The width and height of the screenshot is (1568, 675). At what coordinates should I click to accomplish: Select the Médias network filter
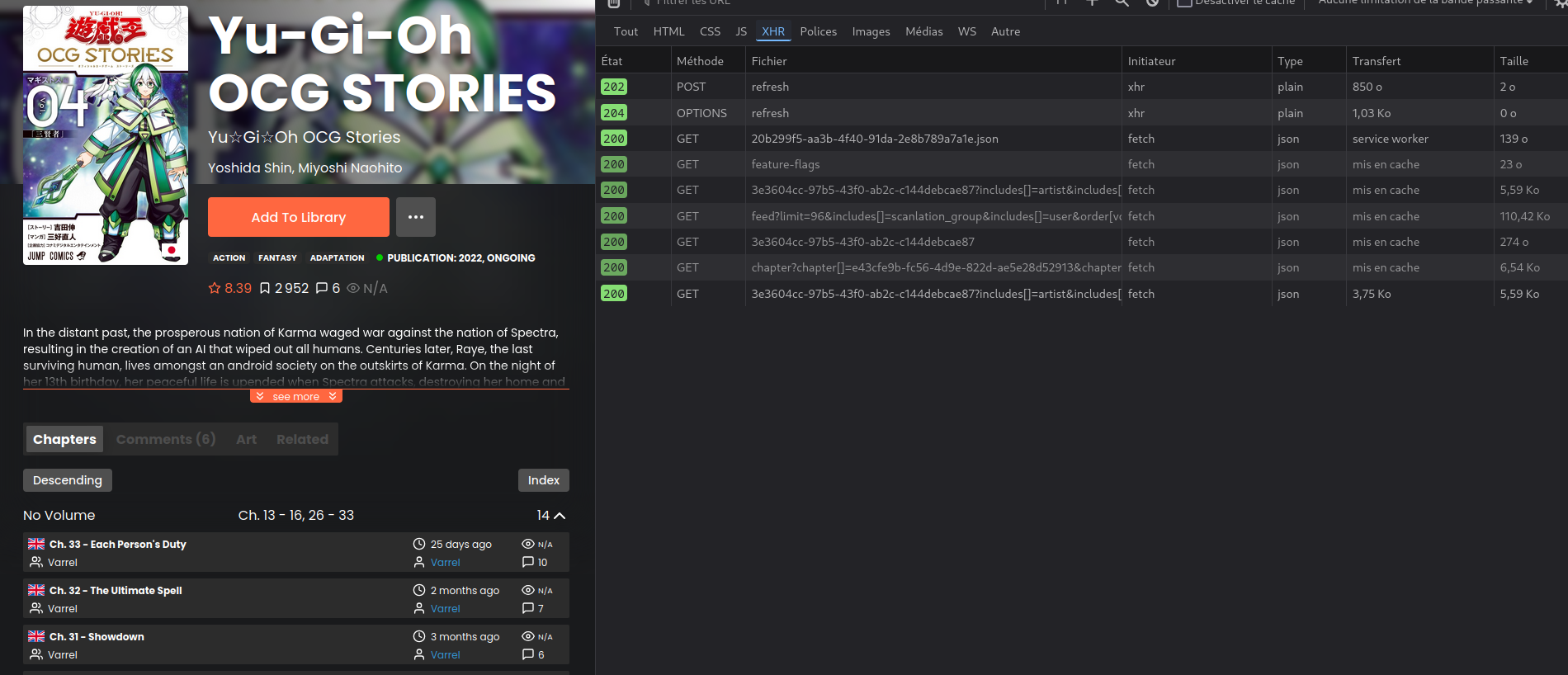(x=923, y=31)
